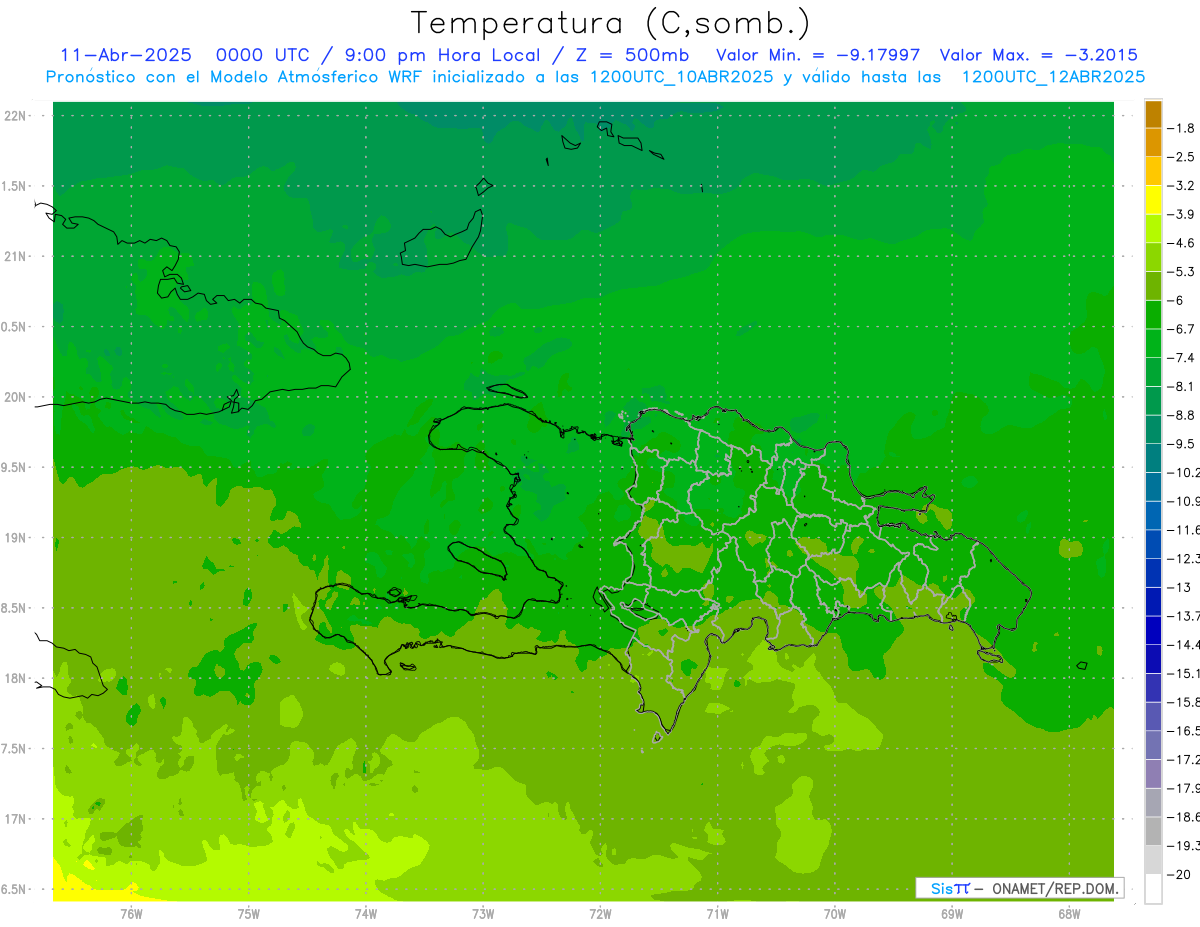Click the '69W' longitude label

pyautogui.click(x=952, y=913)
